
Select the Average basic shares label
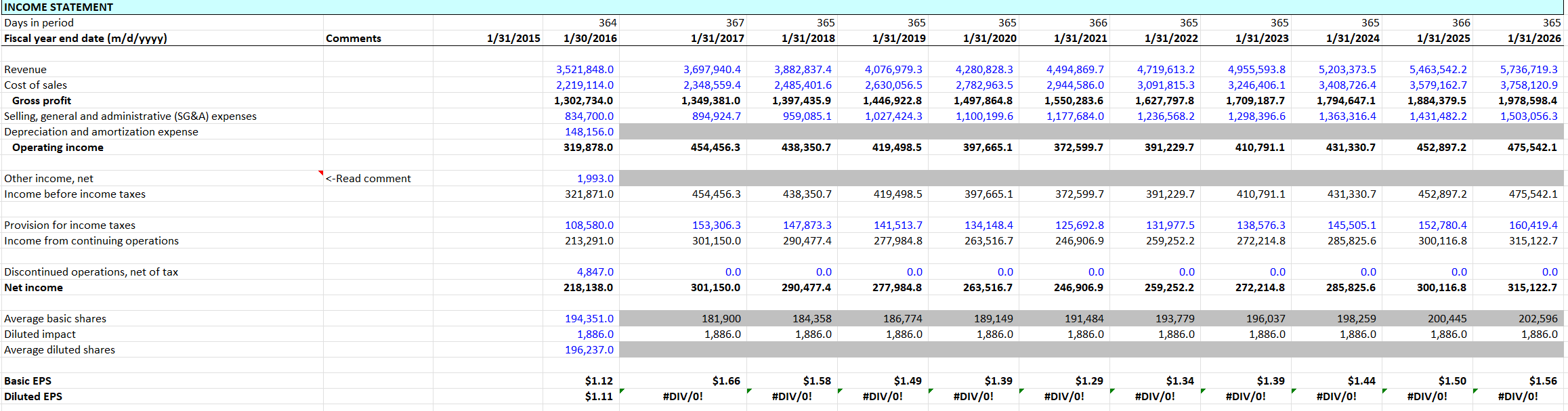[55, 318]
